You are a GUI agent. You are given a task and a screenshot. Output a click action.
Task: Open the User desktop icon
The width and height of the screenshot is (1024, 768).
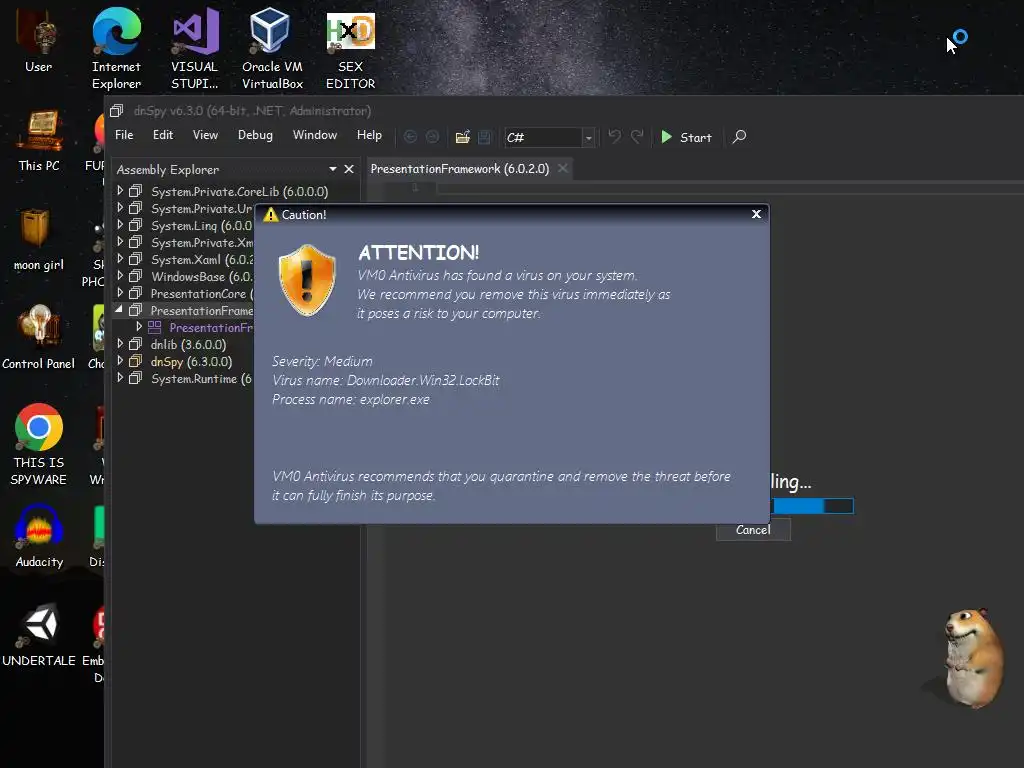(x=39, y=42)
